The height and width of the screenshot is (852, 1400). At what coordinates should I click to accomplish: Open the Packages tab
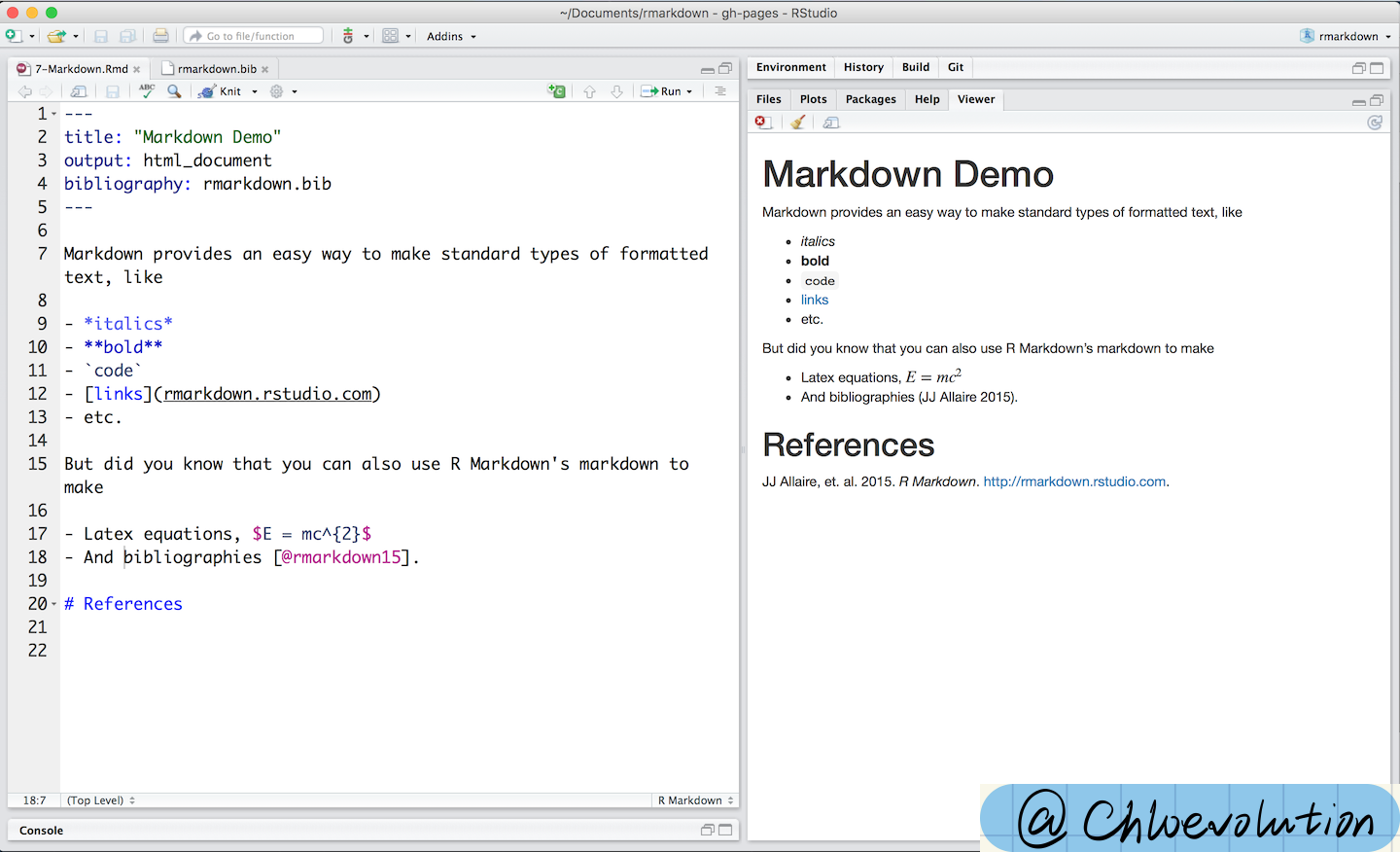871,99
